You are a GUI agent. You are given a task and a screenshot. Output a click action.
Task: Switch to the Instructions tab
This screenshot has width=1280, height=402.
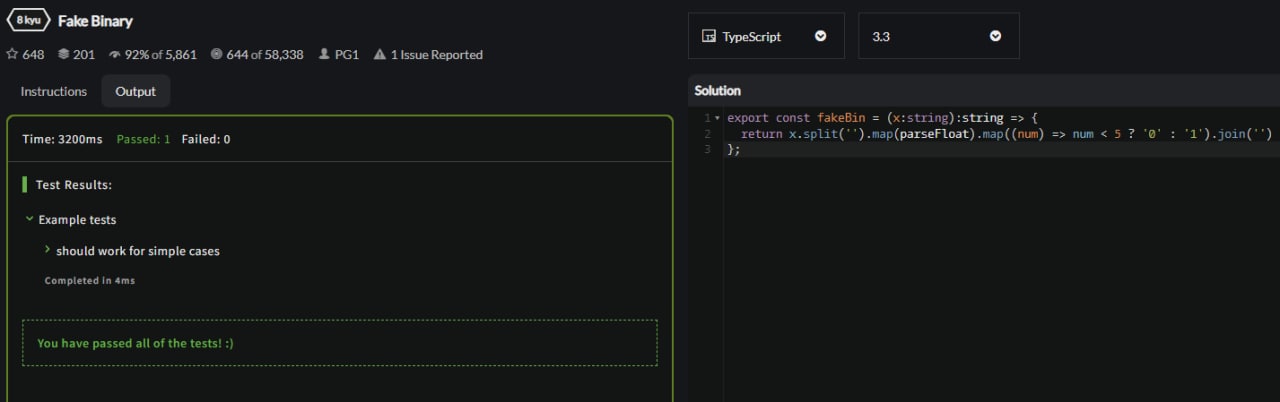point(54,91)
